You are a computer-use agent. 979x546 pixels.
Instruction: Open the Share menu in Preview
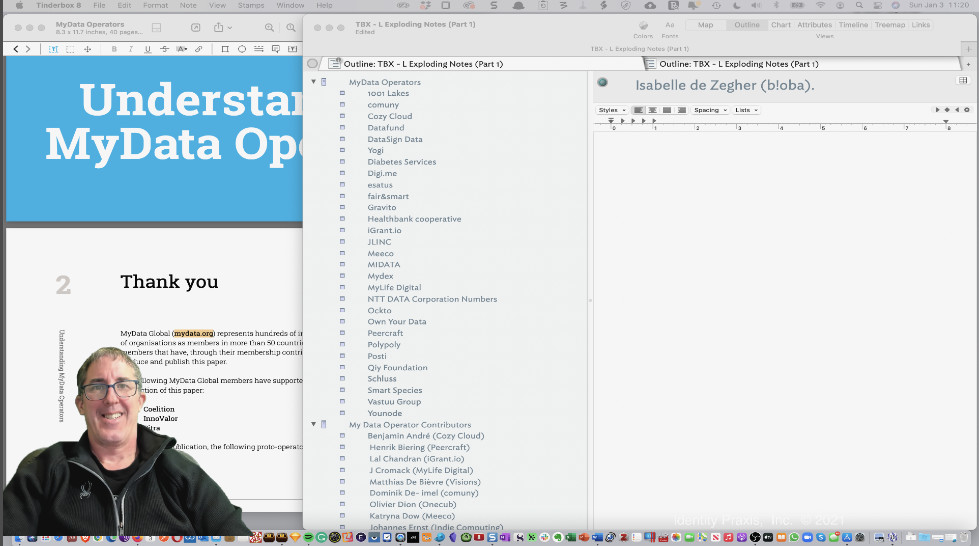point(222,27)
